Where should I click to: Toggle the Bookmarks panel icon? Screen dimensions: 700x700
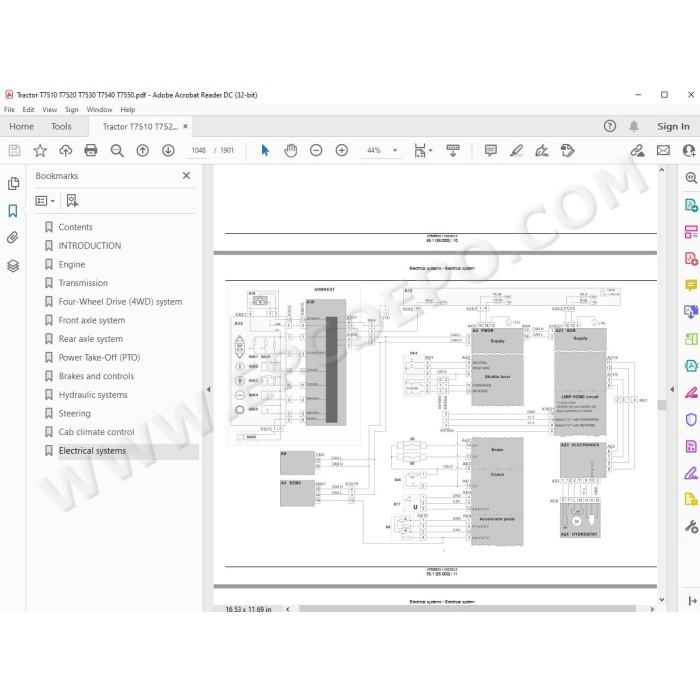tap(13, 211)
